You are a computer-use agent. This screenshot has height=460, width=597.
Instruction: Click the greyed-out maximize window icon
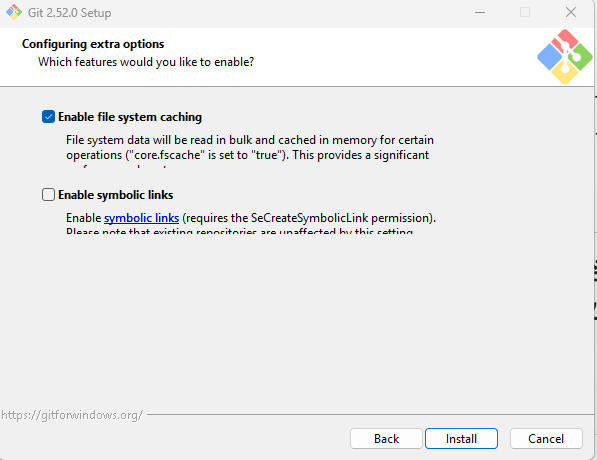[x=525, y=13]
